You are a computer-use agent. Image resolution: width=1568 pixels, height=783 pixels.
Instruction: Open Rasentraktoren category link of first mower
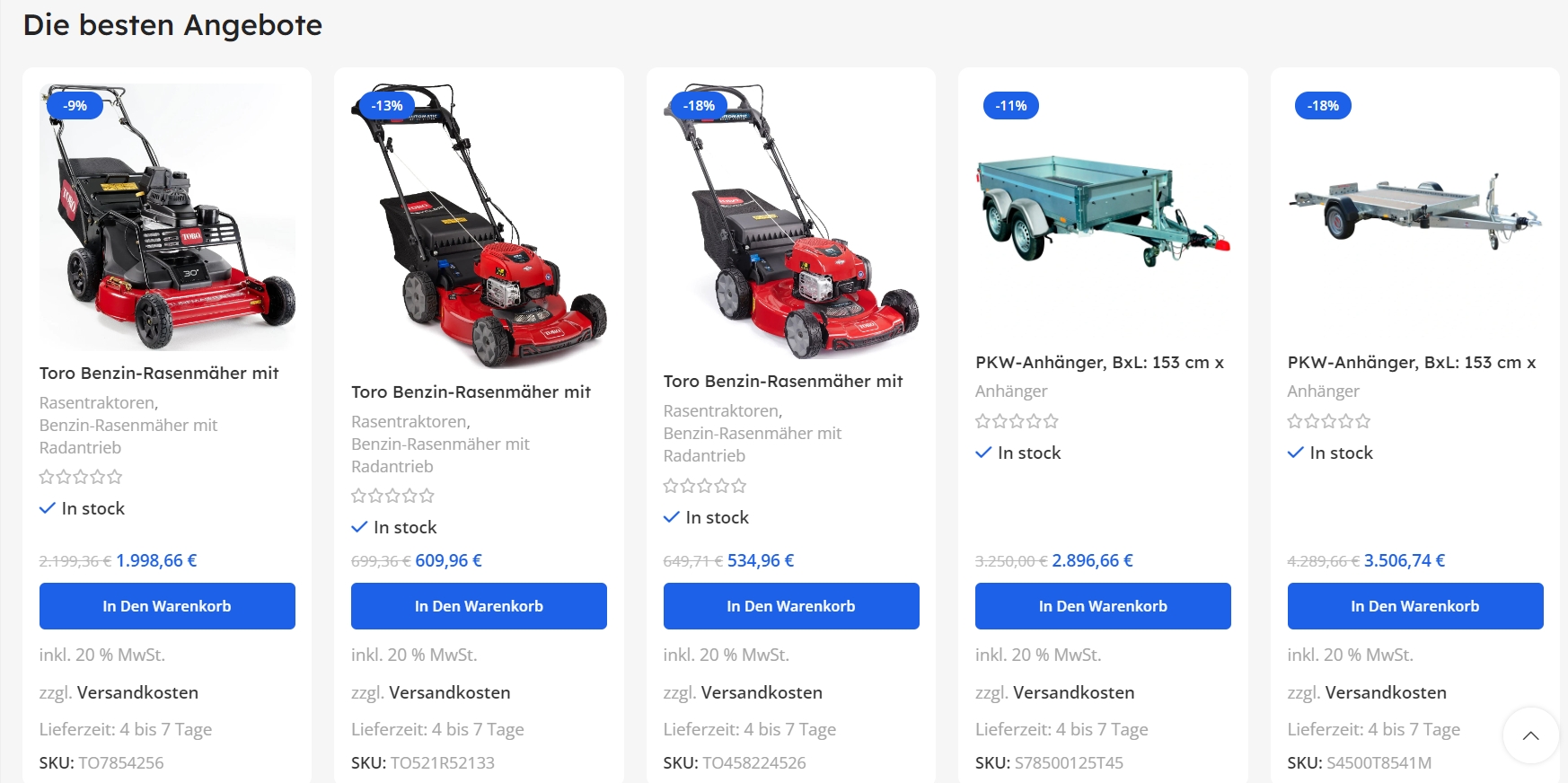tap(99, 403)
